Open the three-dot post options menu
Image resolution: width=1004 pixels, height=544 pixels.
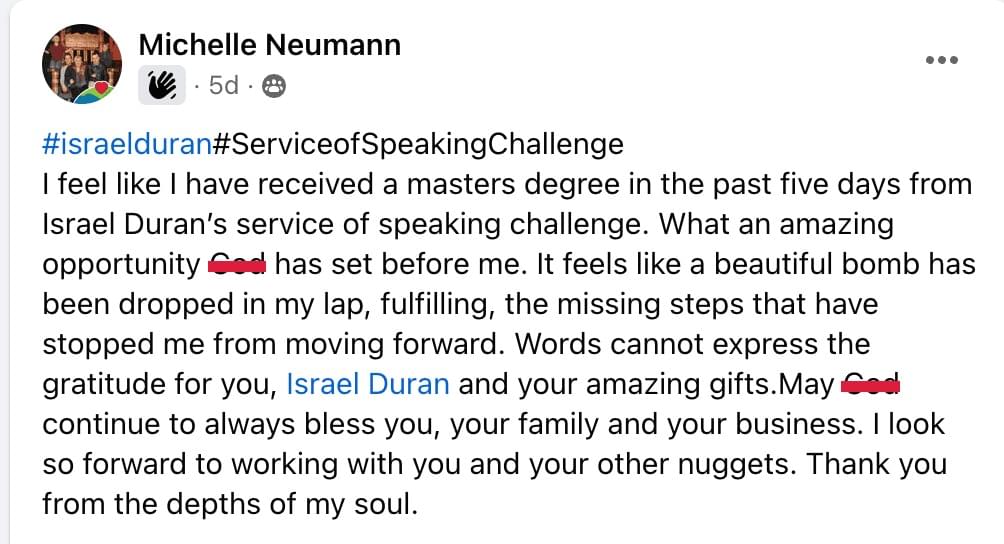tap(942, 60)
